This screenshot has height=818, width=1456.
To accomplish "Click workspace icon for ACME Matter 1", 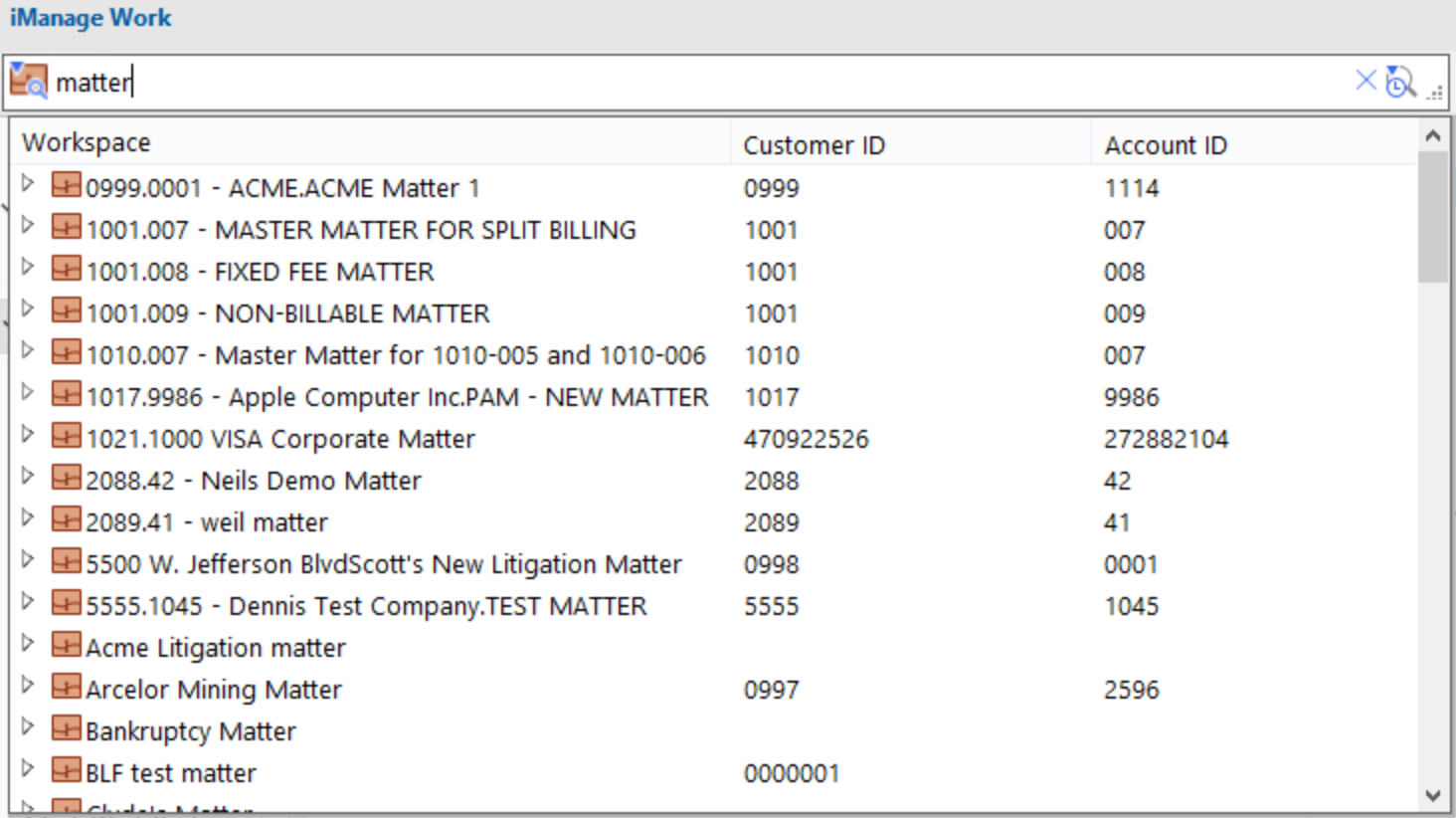I will coord(67,185).
